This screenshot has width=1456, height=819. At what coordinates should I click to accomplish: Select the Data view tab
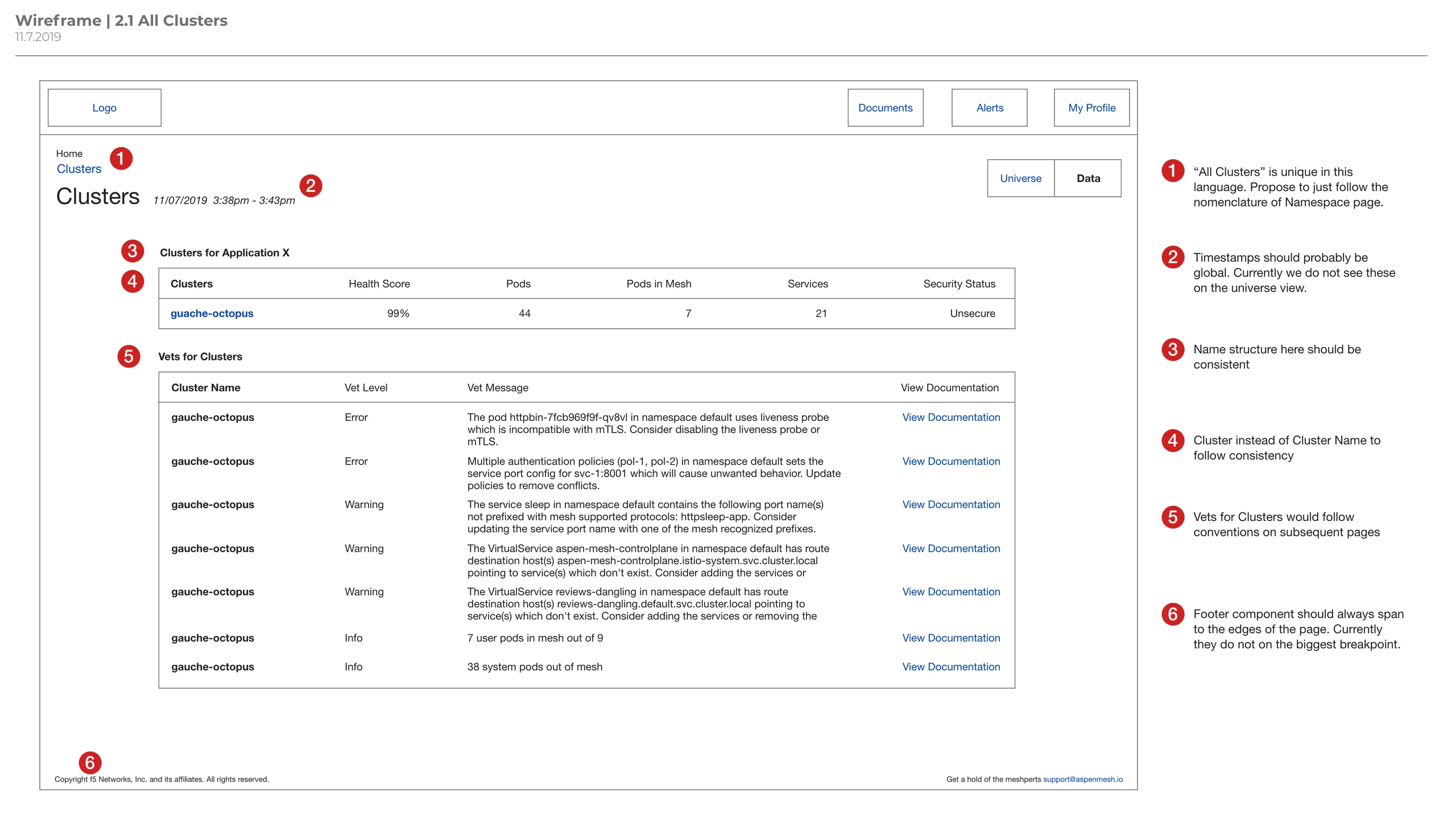[x=1087, y=178]
